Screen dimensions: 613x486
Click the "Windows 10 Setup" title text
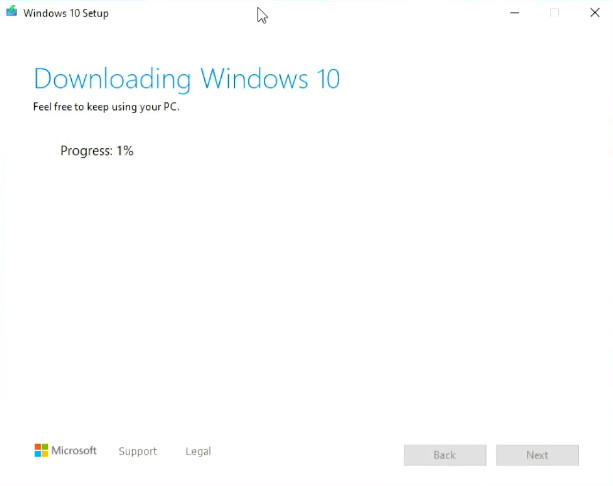pos(66,14)
